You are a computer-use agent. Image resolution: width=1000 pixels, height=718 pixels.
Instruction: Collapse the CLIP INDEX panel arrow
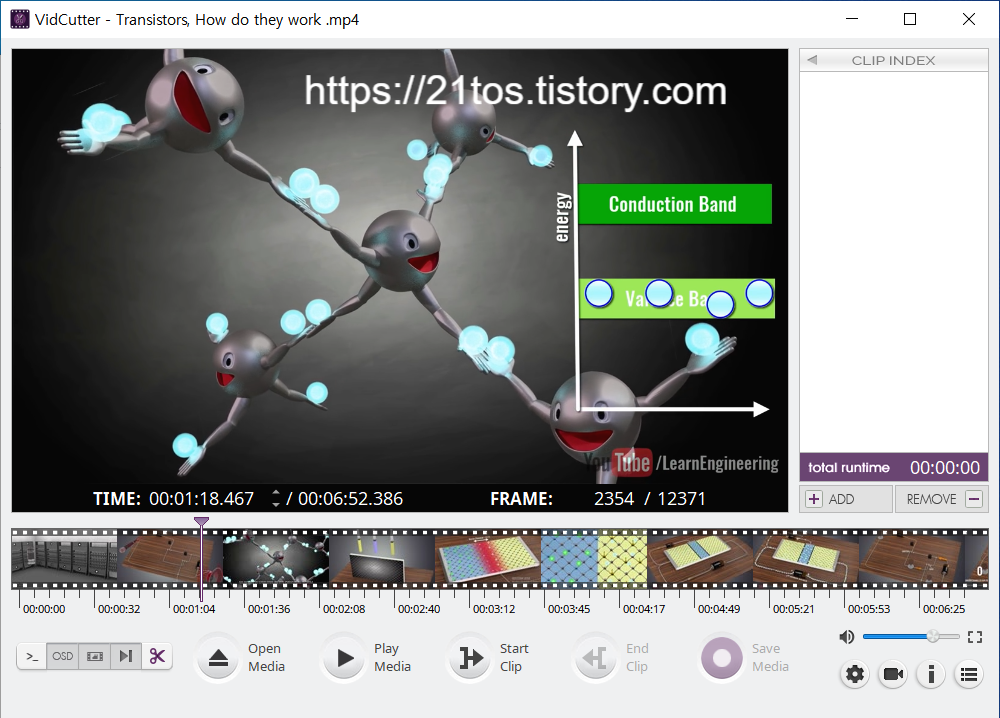pos(812,60)
